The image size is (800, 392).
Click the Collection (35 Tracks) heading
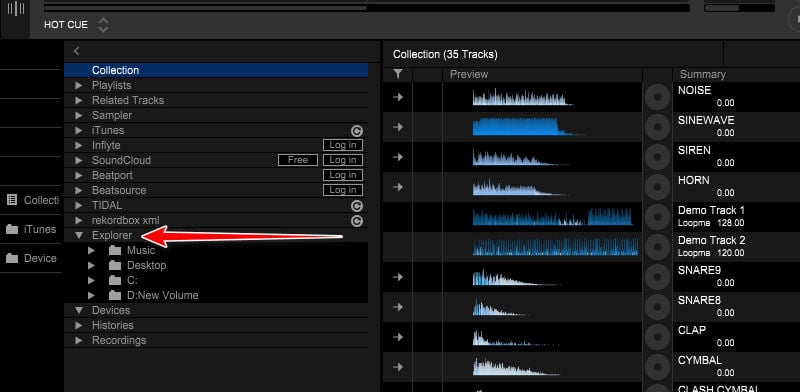445,54
